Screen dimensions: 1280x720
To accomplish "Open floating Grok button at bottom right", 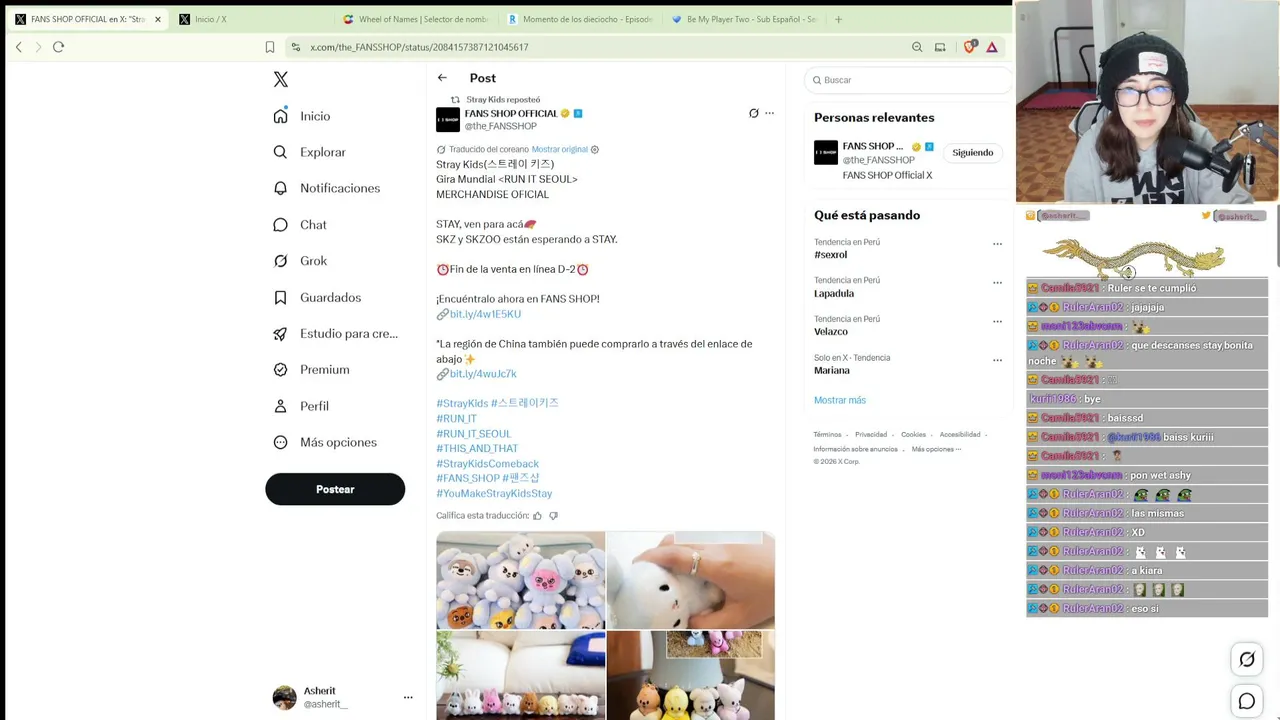I will point(1247,659).
